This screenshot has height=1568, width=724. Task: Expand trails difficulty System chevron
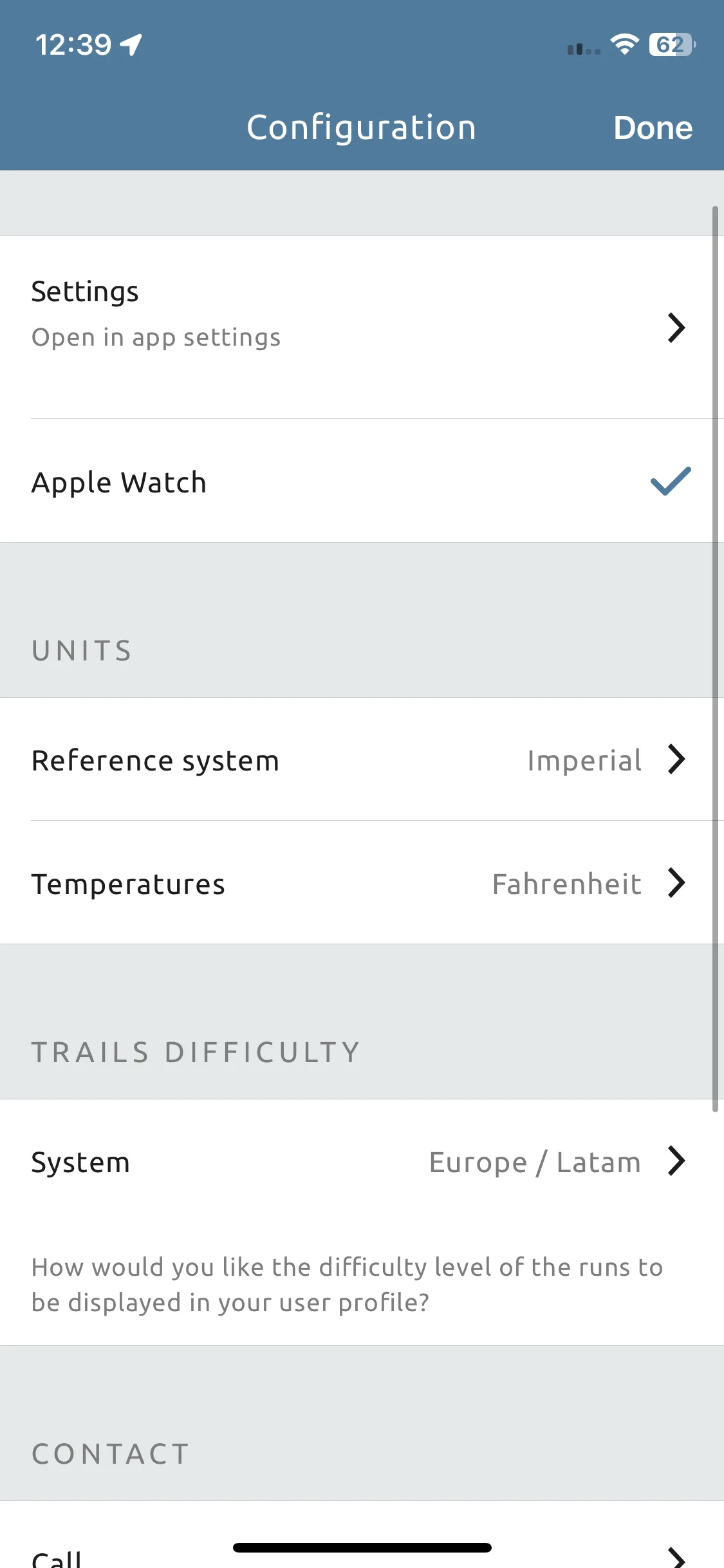(676, 1161)
